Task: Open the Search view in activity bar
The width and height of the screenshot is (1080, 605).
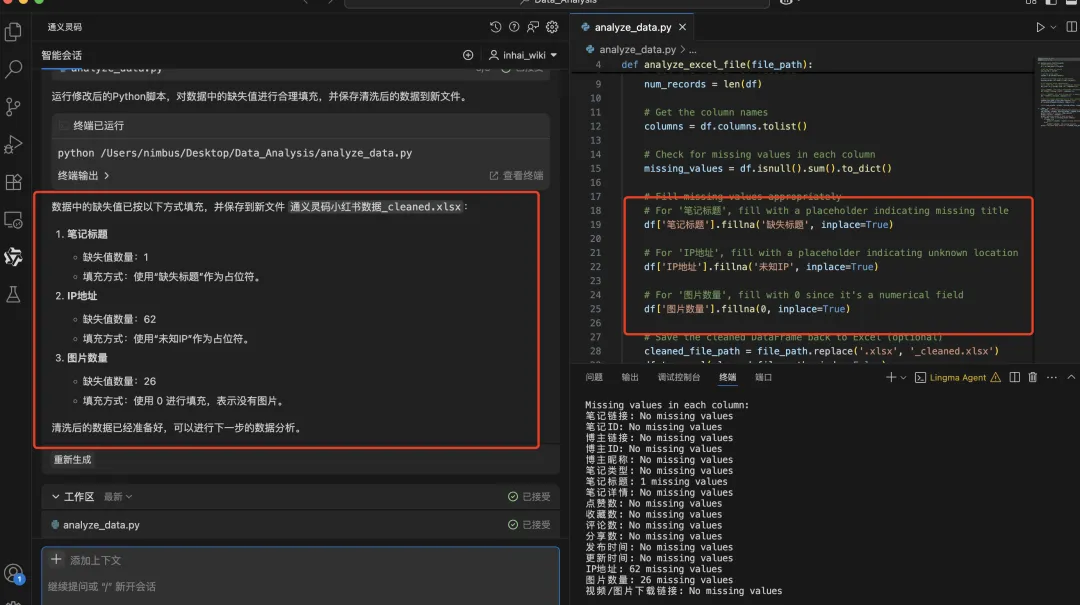Action: click(x=13, y=69)
